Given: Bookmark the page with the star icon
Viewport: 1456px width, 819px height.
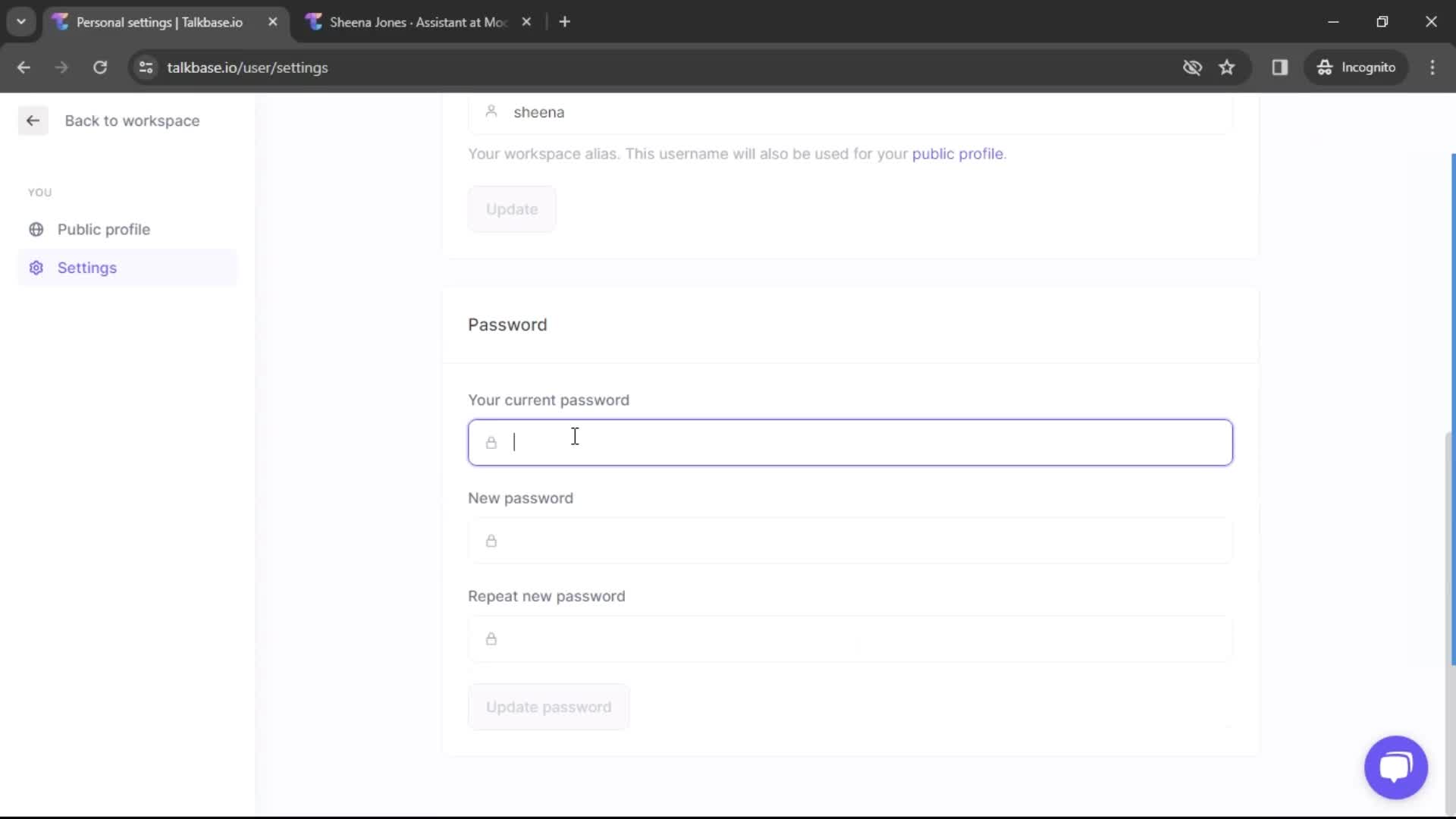Looking at the screenshot, I should [1227, 67].
